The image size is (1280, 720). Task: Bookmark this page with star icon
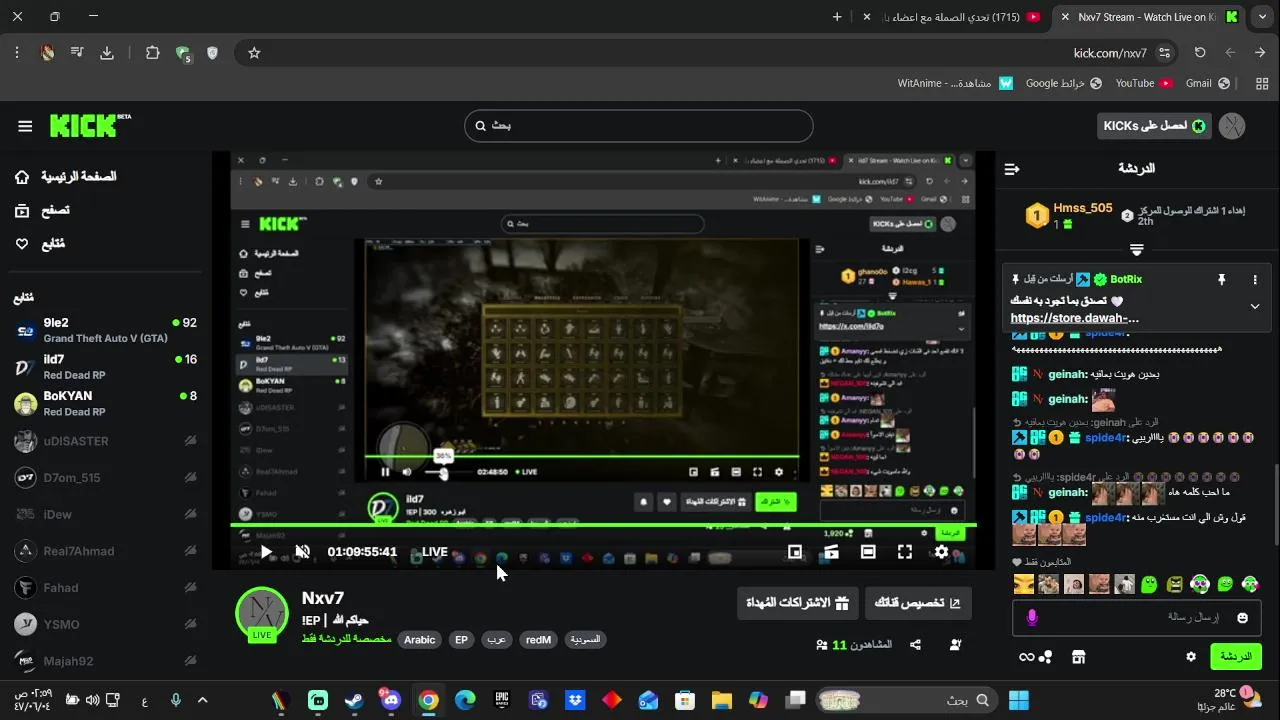pyautogui.click(x=254, y=53)
